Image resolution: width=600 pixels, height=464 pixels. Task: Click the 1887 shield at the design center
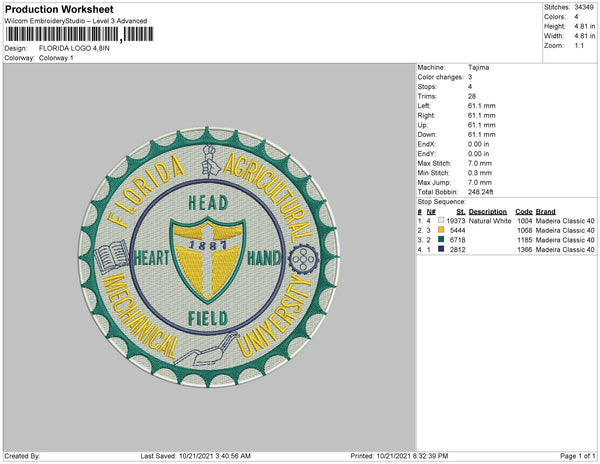click(208, 260)
